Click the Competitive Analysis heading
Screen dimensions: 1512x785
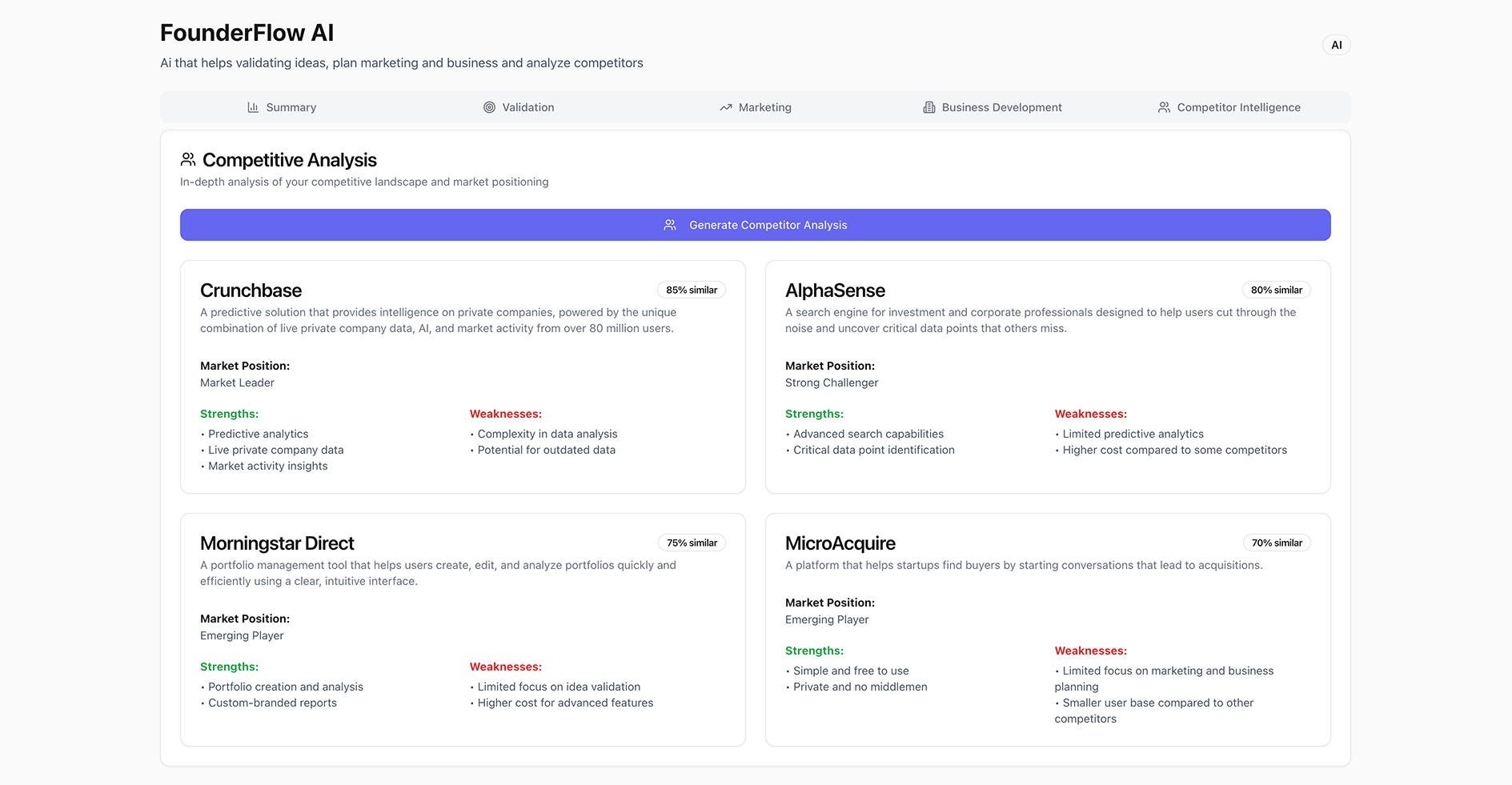[290, 160]
